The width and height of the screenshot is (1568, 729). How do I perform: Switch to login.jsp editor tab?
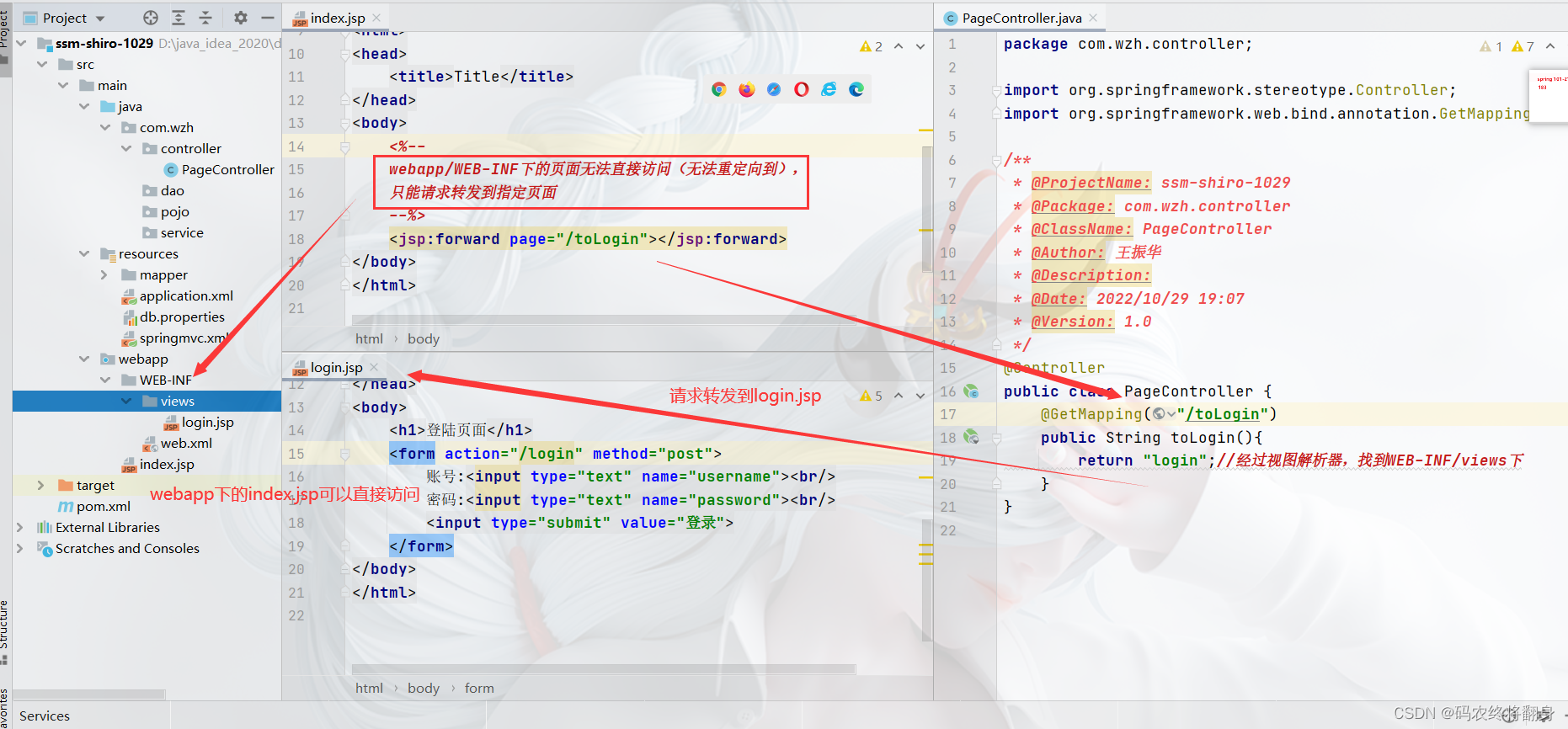click(x=336, y=367)
